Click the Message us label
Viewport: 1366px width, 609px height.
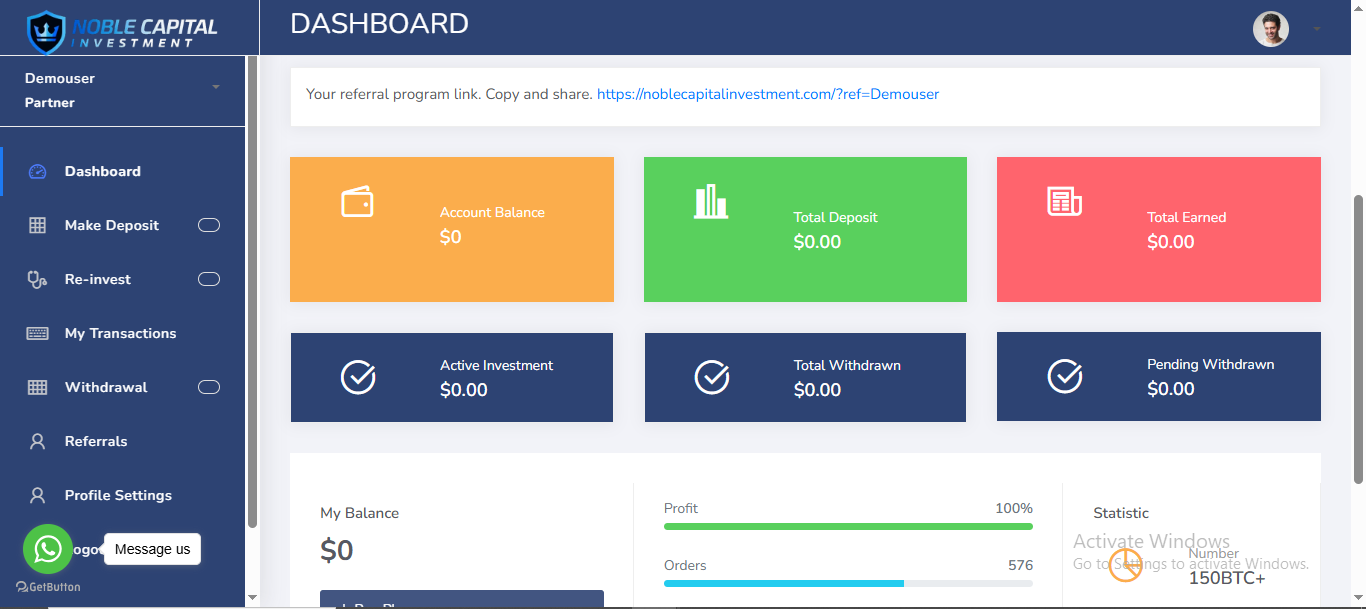coord(152,549)
